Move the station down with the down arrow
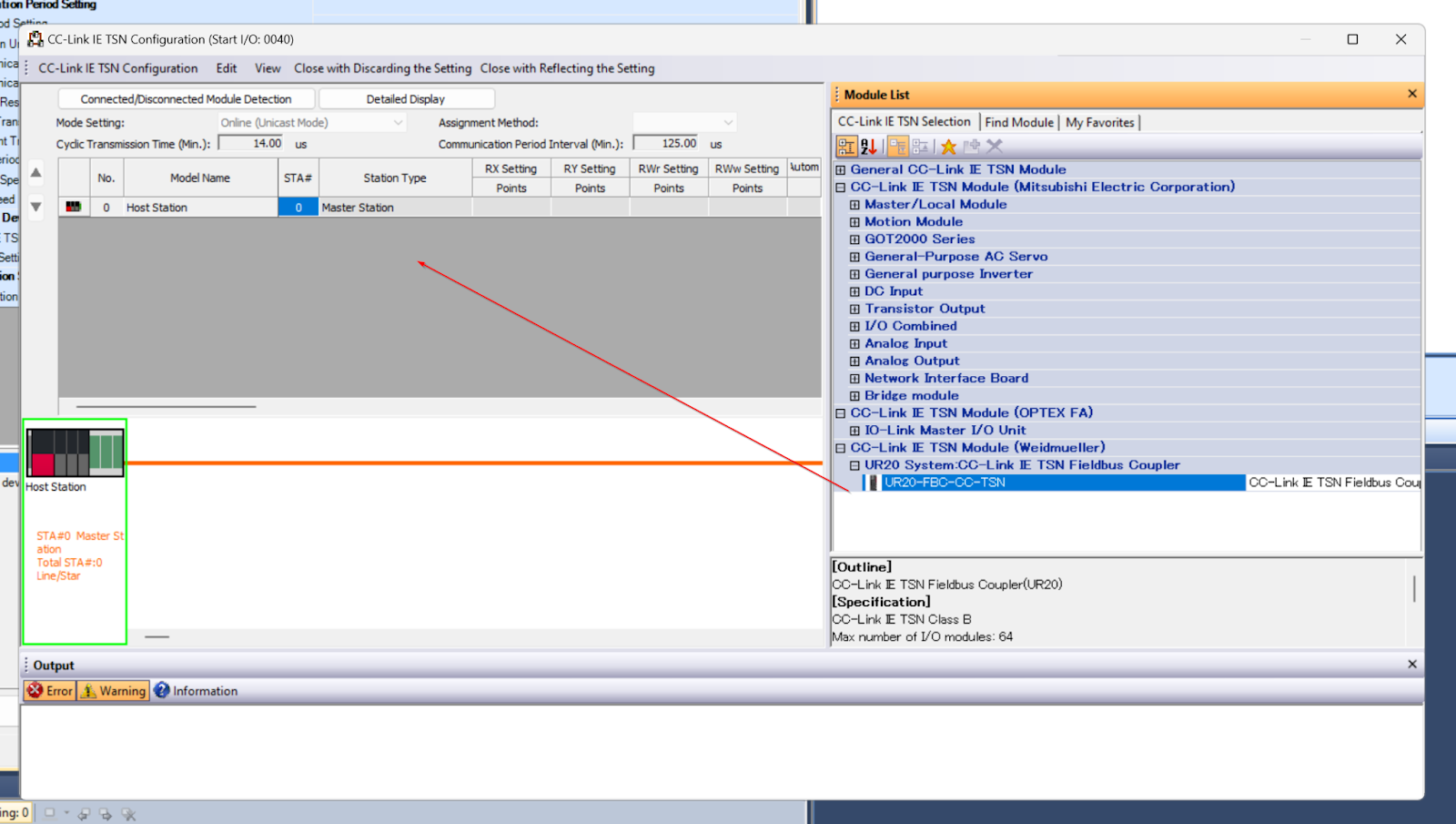The height and width of the screenshot is (824, 1456). coord(36,207)
